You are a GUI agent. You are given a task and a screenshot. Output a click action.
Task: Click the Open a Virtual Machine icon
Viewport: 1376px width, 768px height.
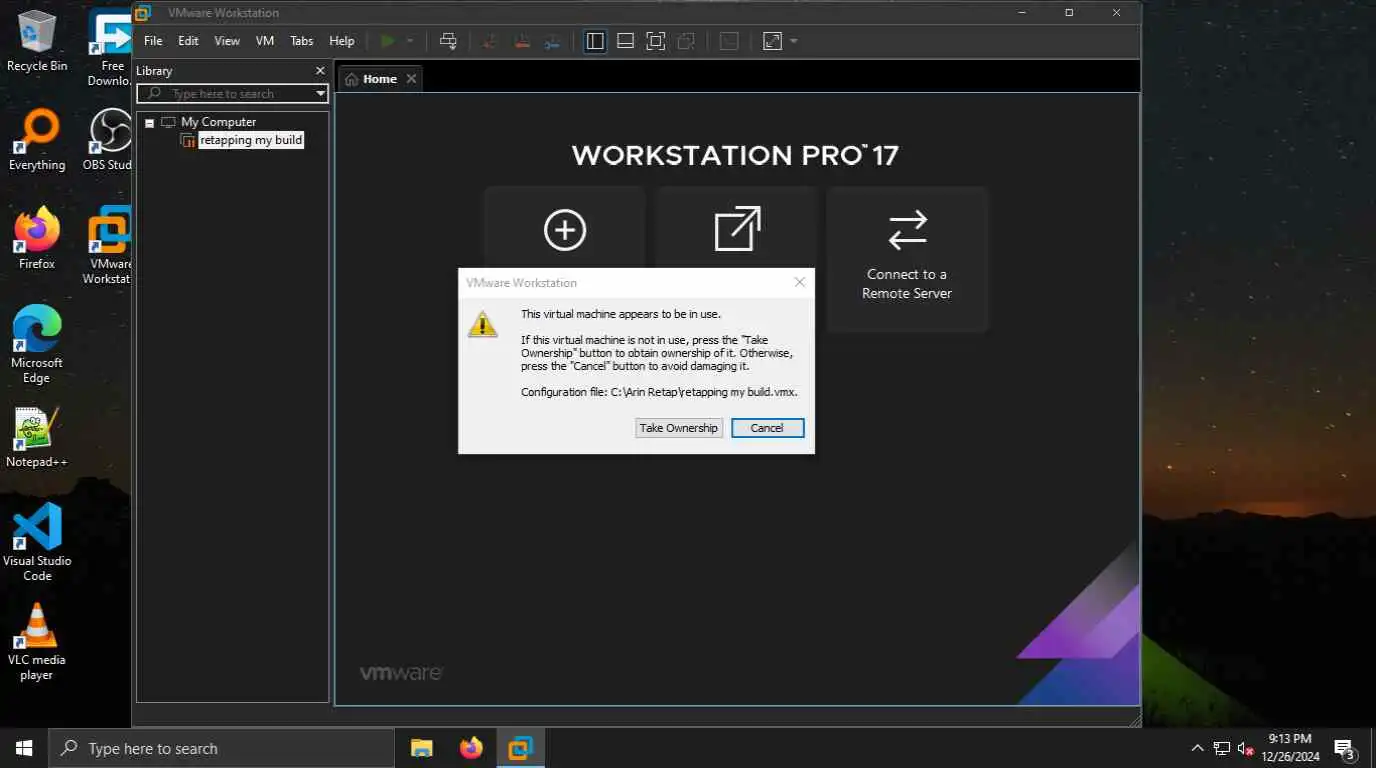(x=737, y=229)
